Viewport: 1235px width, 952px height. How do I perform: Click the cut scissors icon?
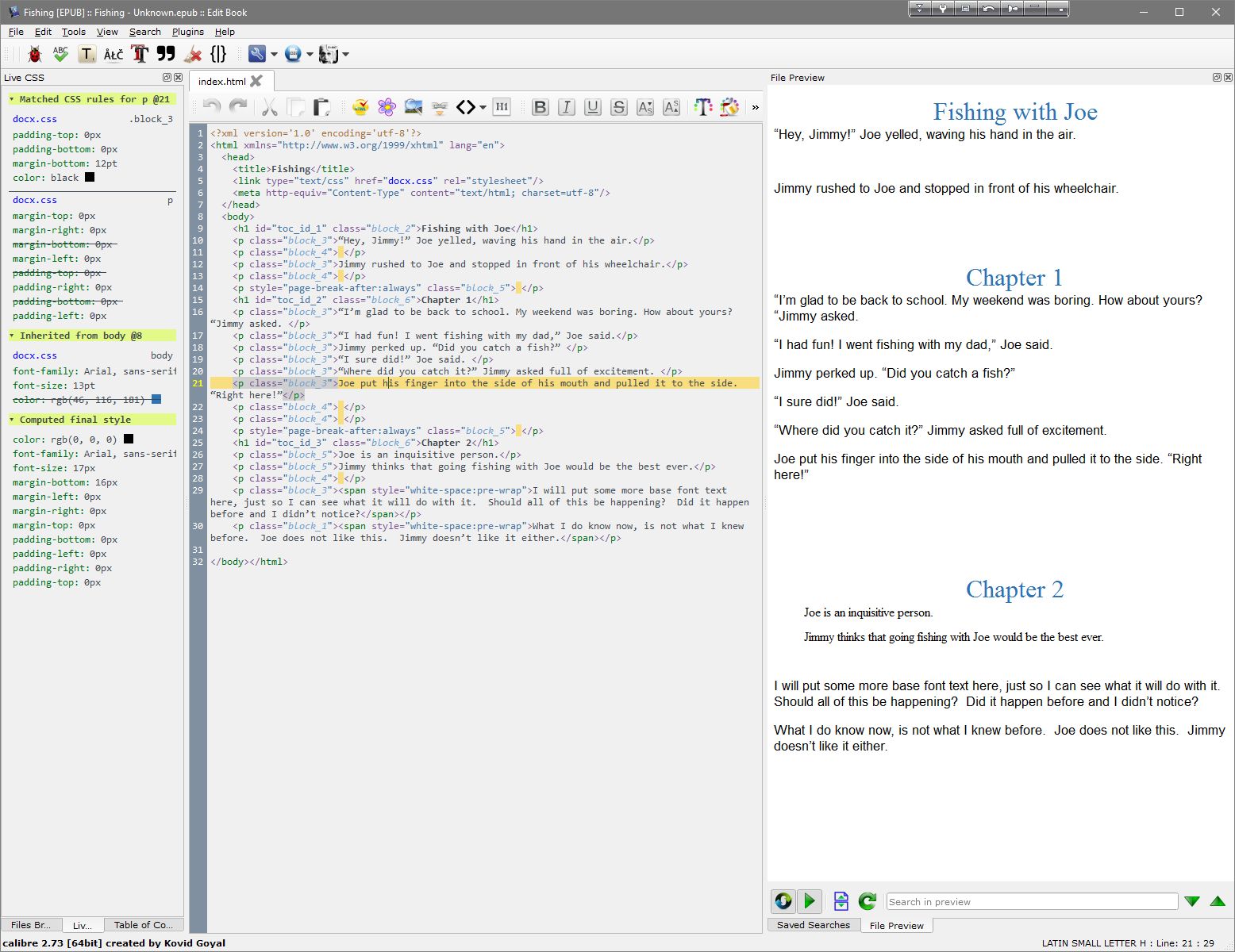point(269,107)
